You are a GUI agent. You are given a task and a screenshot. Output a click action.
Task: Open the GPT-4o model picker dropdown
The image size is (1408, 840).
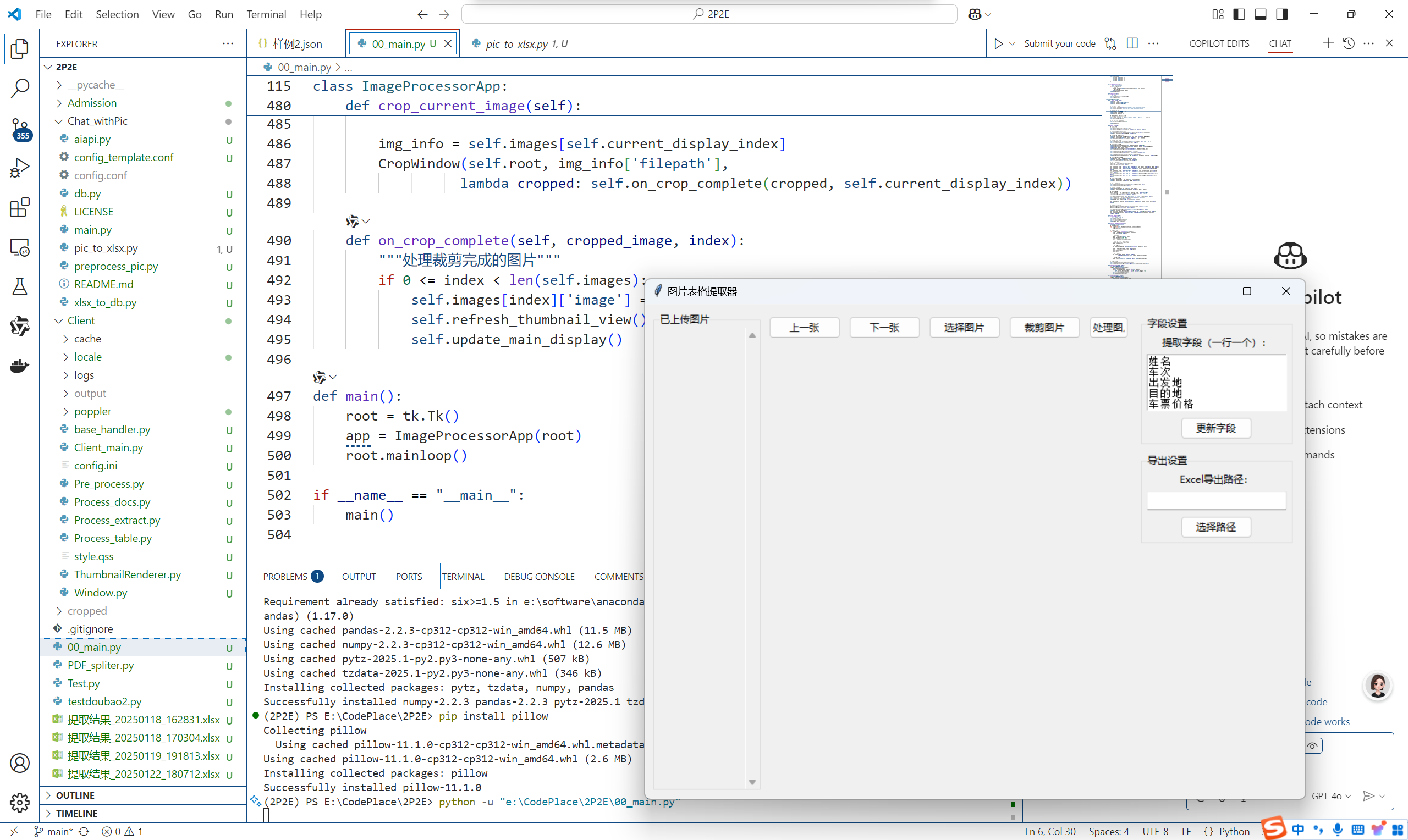(1331, 796)
